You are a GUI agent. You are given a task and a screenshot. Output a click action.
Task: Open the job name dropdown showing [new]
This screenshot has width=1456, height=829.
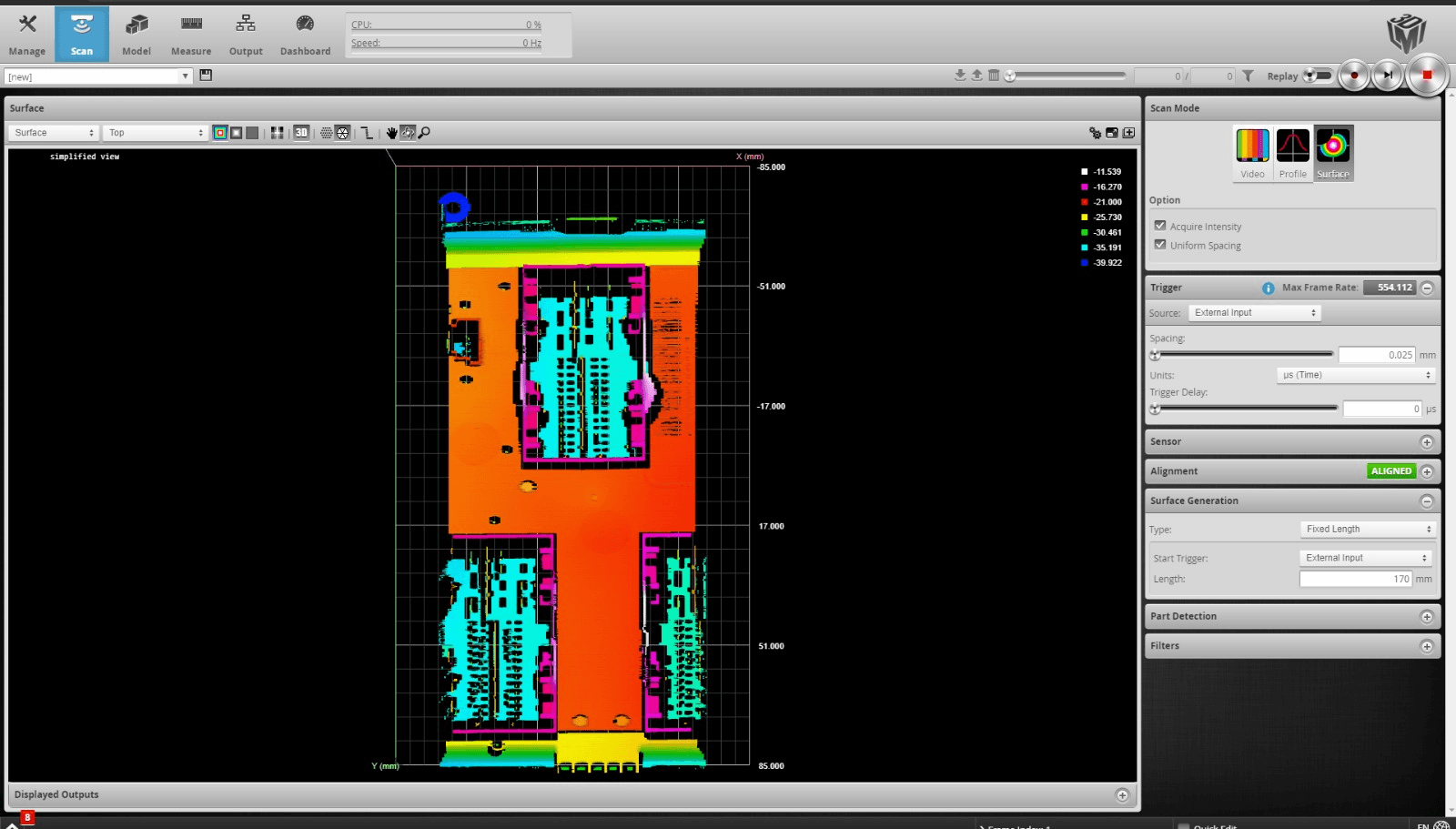pos(97,76)
